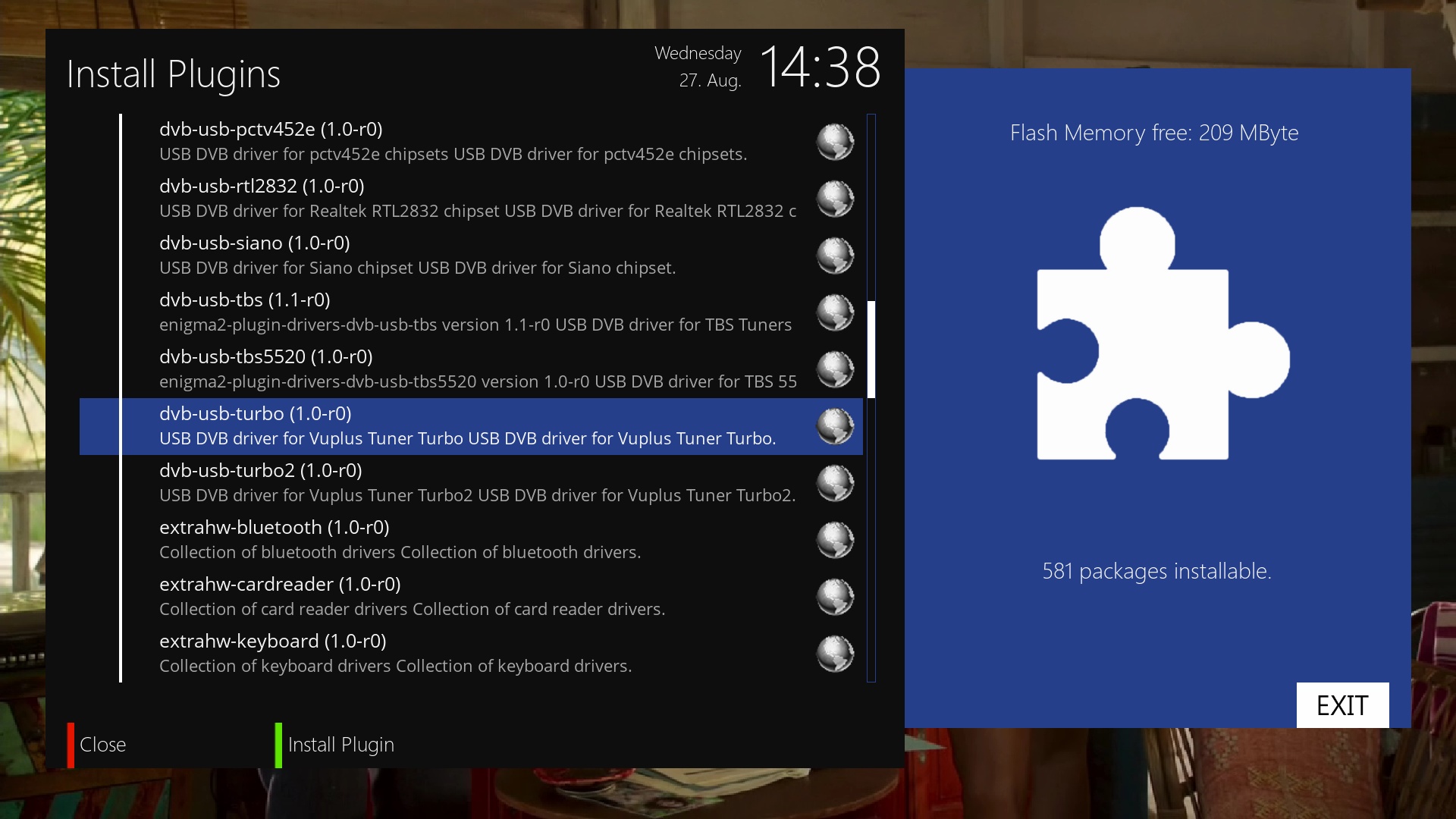The height and width of the screenshot is (819, 1456).
Task: Click globe icon for dvb-usb-tbs5520
Action: tap(835, 369)
